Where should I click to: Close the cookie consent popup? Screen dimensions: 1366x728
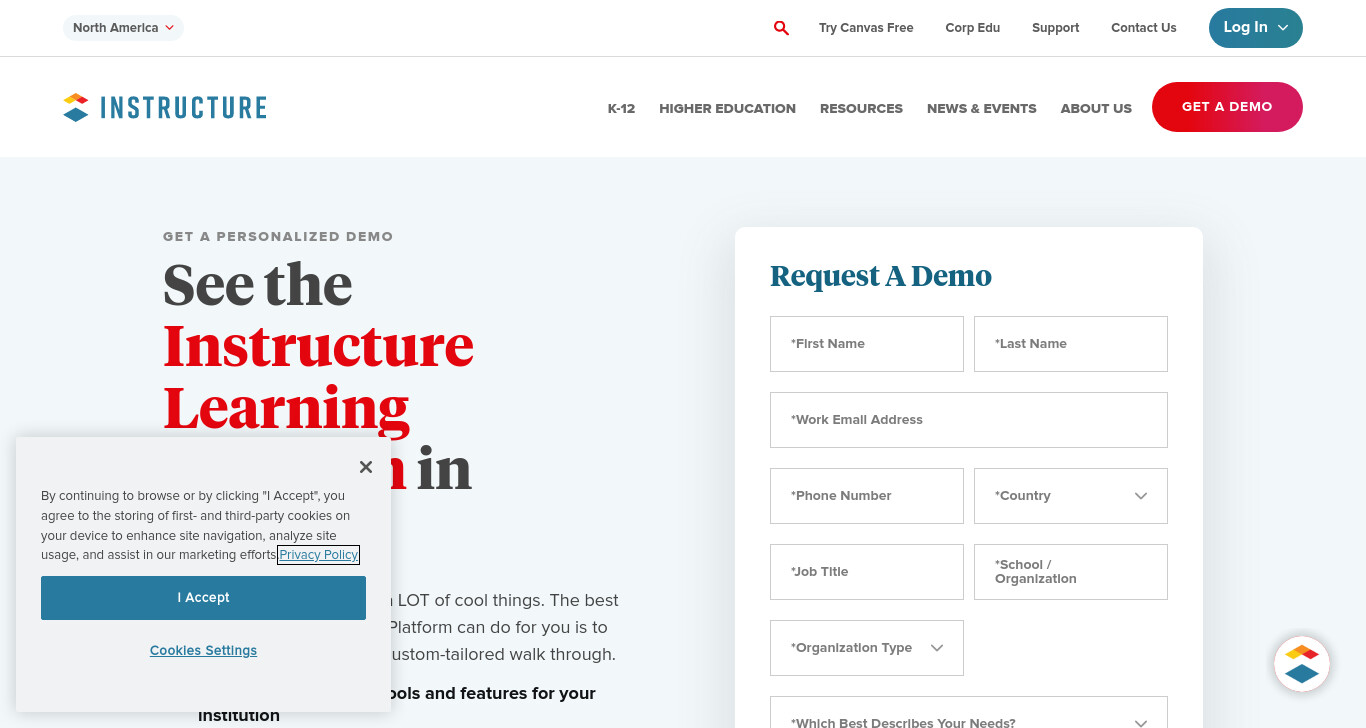[366, 467]
